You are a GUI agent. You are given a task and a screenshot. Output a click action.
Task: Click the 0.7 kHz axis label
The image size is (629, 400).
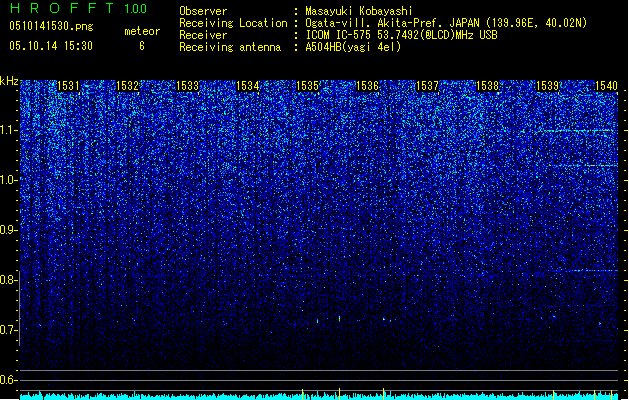(9, 330)
